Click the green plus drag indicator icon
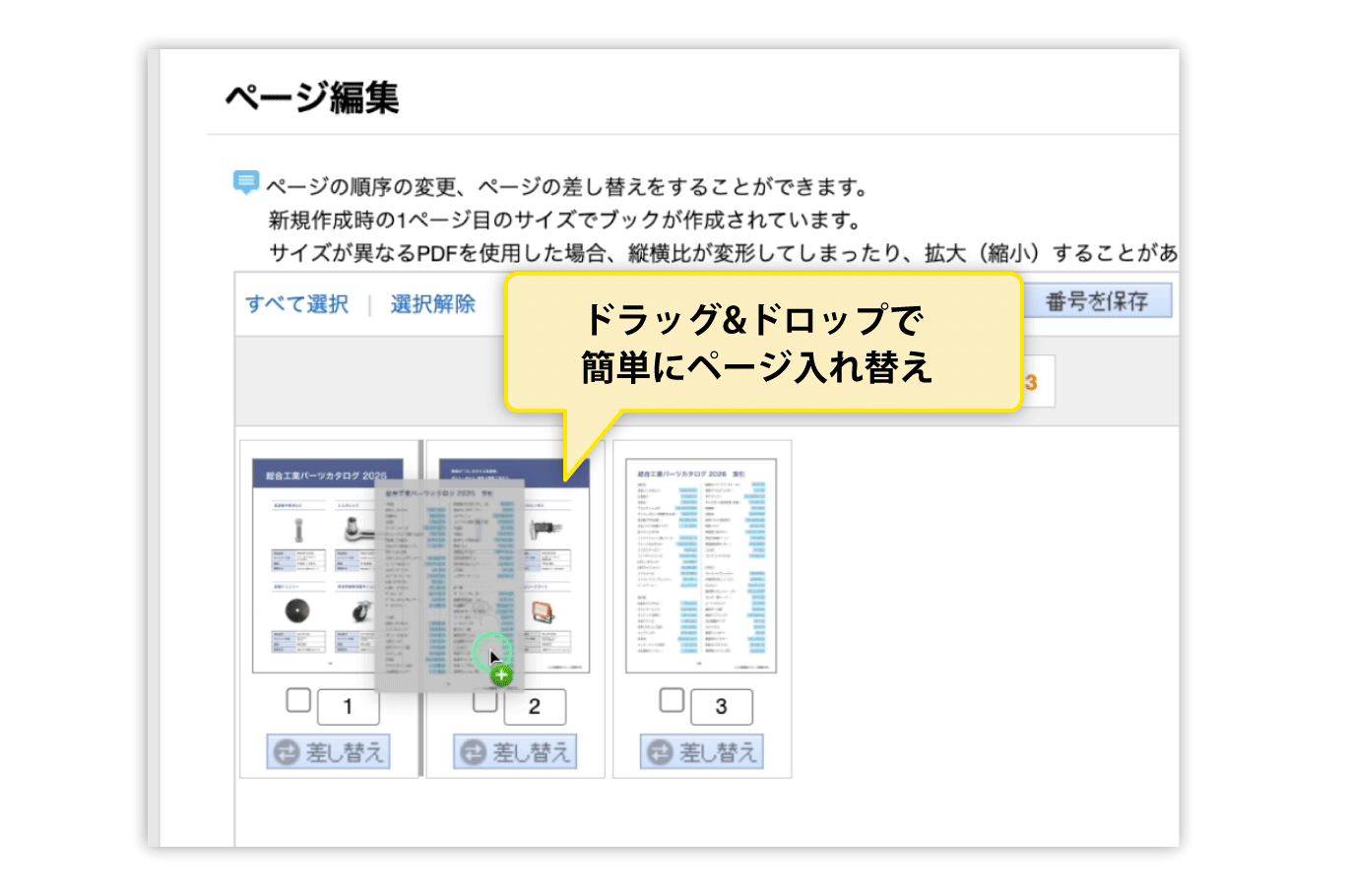The image size is (1347, 896). point(502,675)
